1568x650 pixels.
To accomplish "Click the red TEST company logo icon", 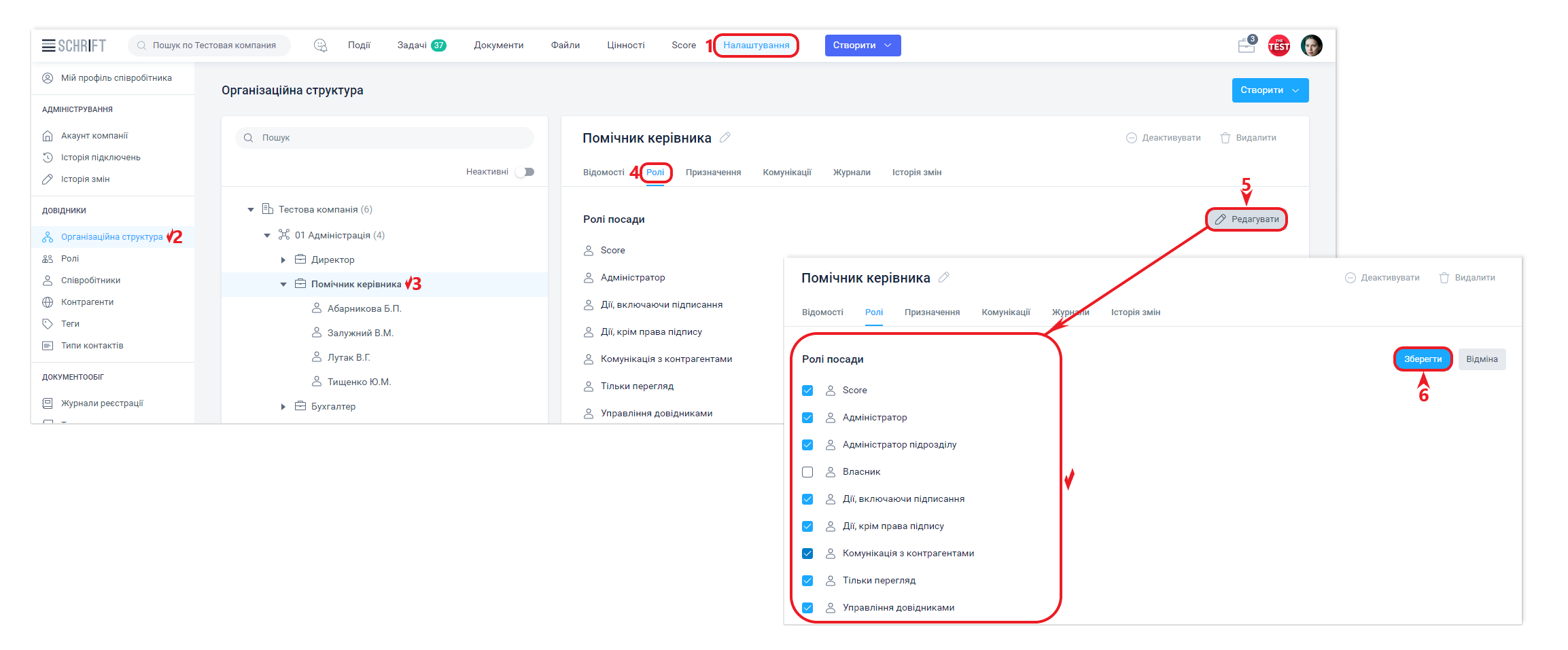I will click(1278, 46).
